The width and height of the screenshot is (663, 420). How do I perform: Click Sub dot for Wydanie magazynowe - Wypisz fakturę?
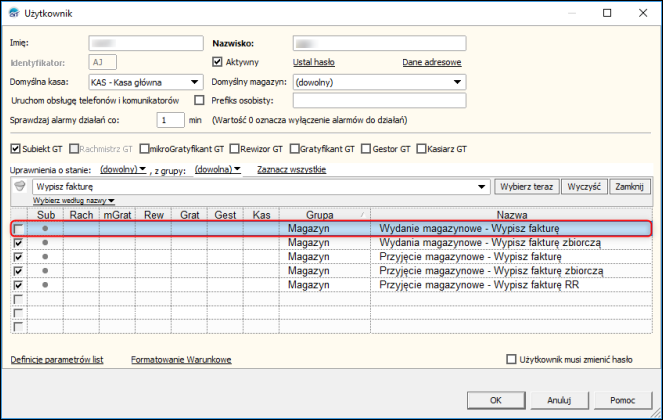(45, 229)
